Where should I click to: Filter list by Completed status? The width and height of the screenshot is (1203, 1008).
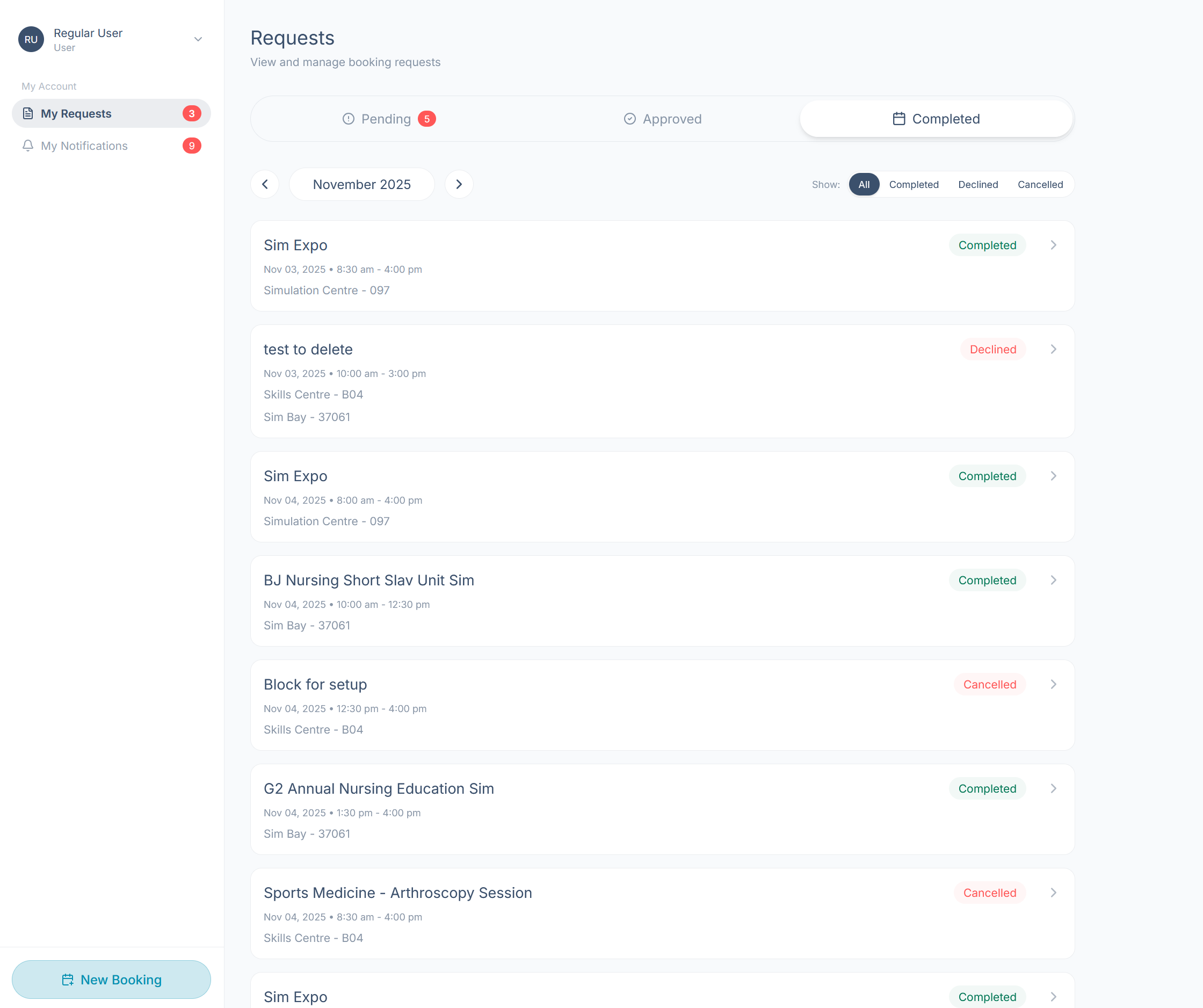pyautogui.click(x=914, y=184)
